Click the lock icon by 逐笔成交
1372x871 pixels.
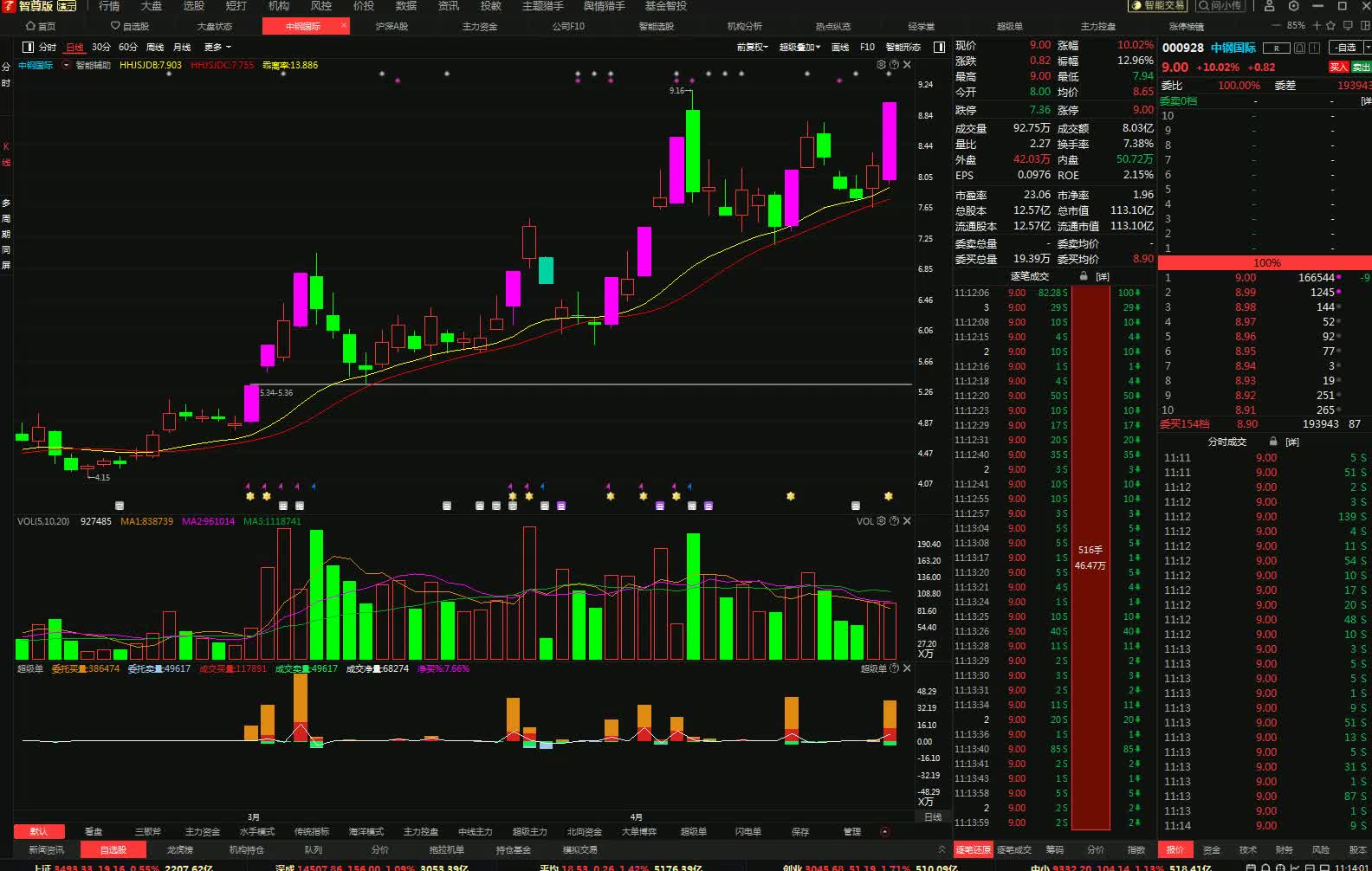tap(1083, 276)
